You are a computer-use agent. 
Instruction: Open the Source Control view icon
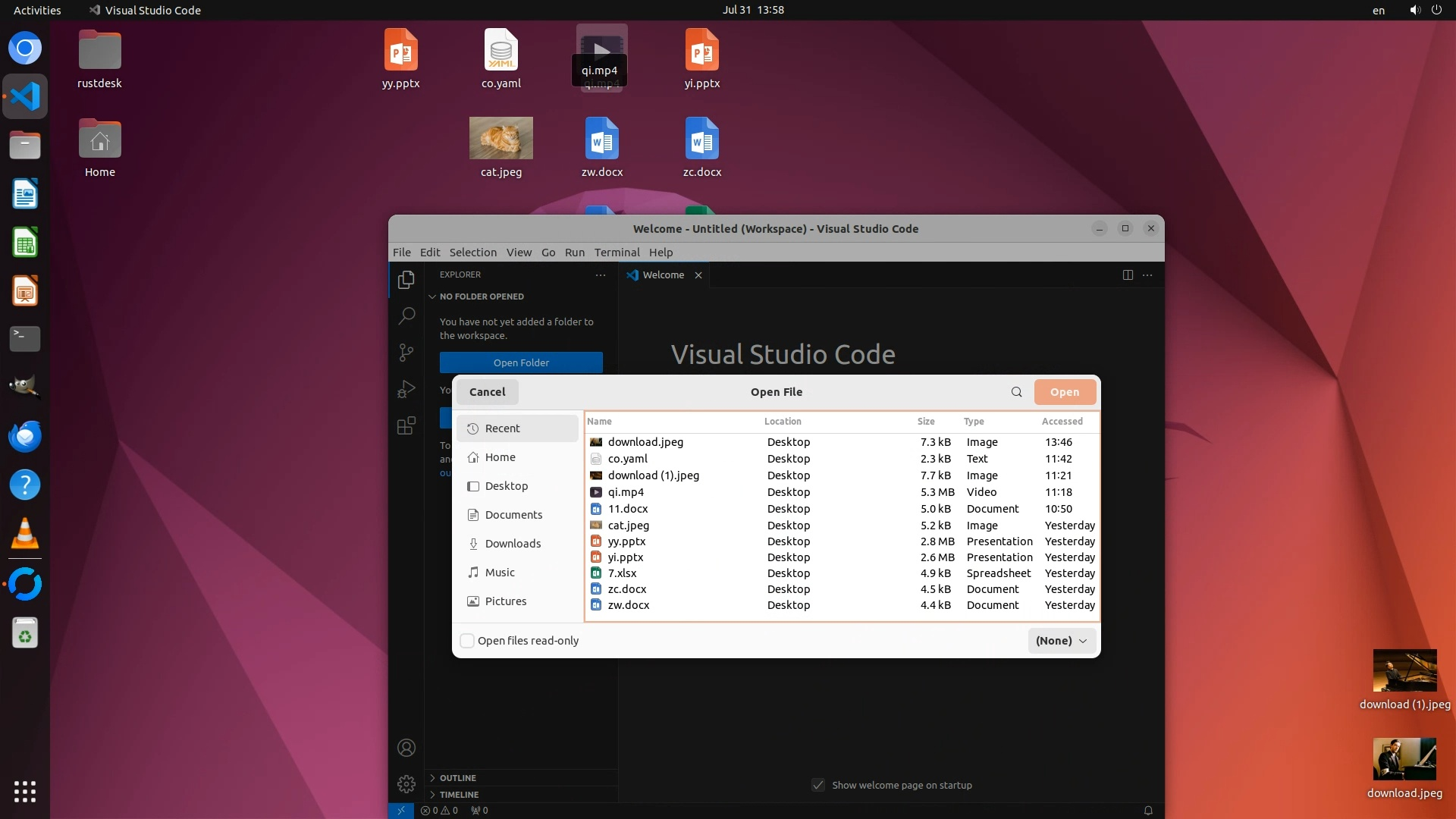[406, 352]
